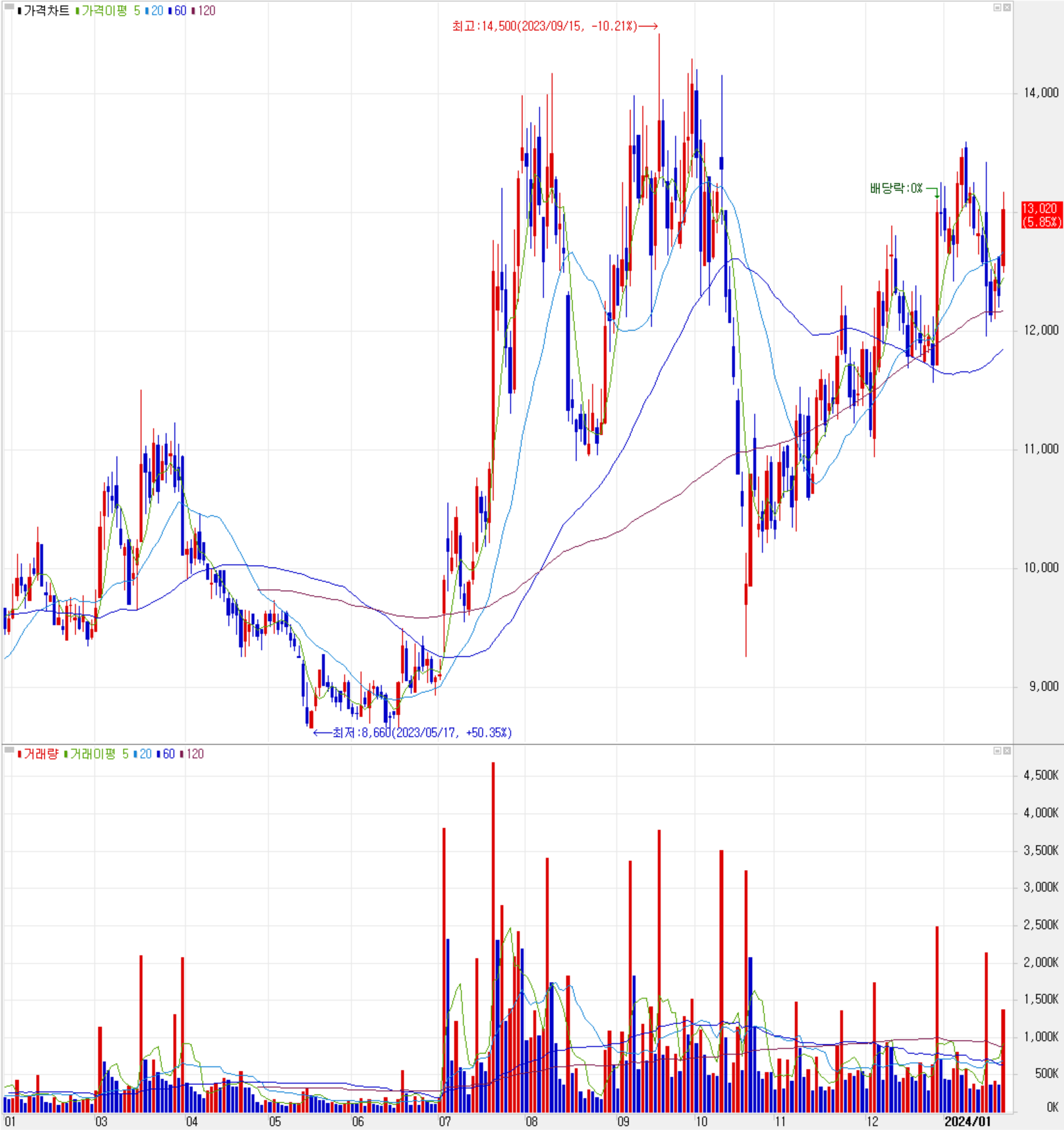The height and width of the screenshot is (1130, 1064).
Task: Select the 가격이평 5 moving average label
Action: (111, 11)
